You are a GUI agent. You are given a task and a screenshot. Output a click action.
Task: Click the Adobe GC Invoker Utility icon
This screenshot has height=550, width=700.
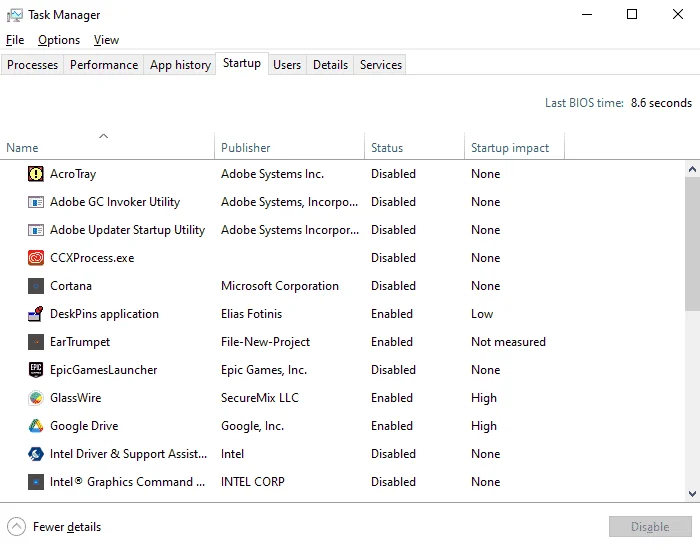point(36,202)
